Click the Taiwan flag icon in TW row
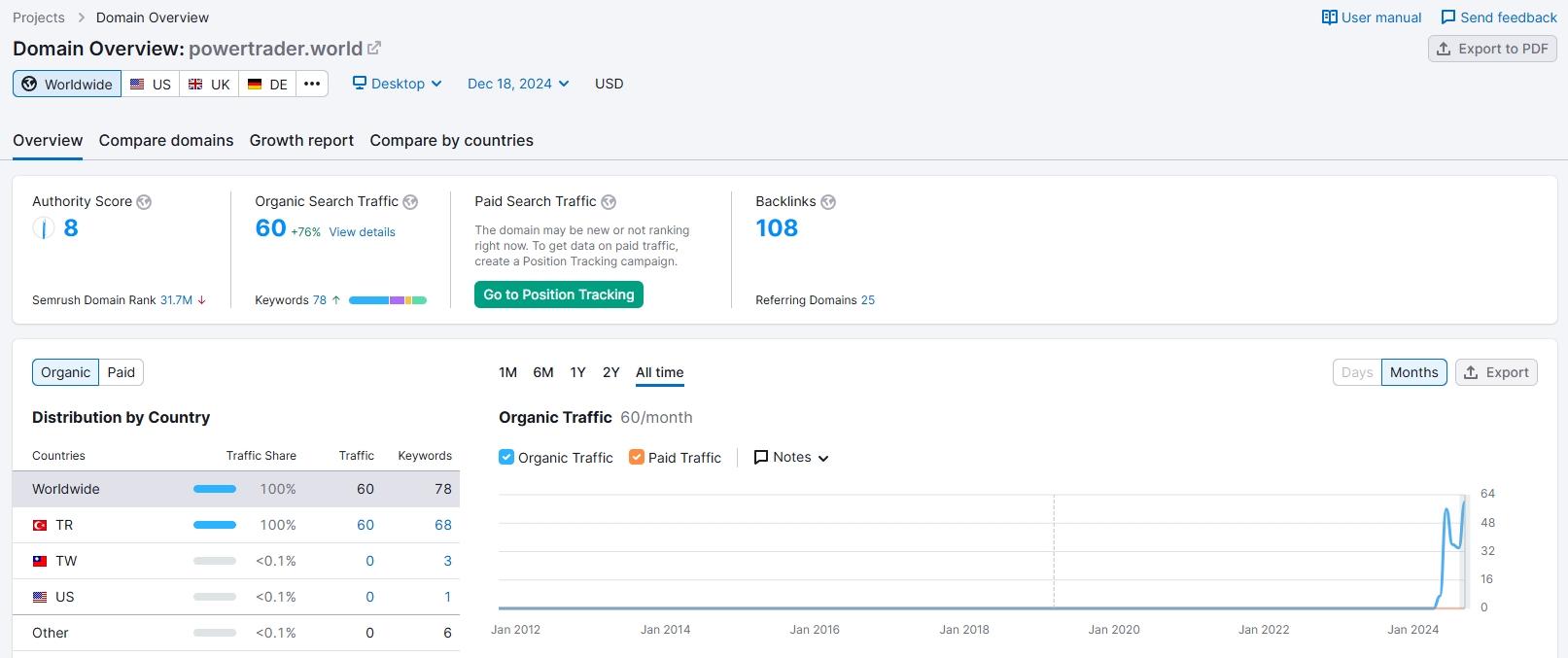Viewport: 1568px width, 658px height. coord(40,561)
